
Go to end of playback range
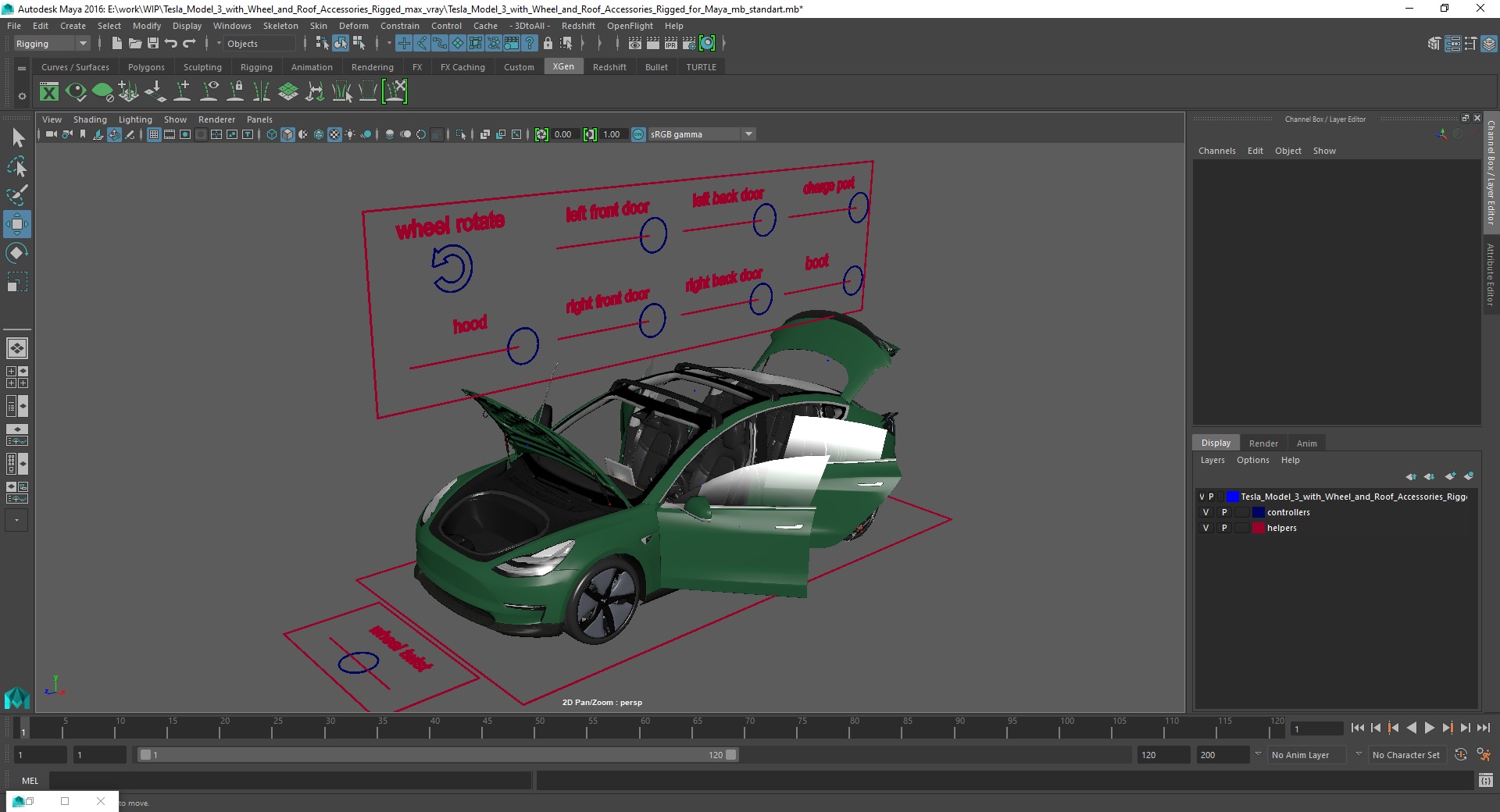point(1483,728)
